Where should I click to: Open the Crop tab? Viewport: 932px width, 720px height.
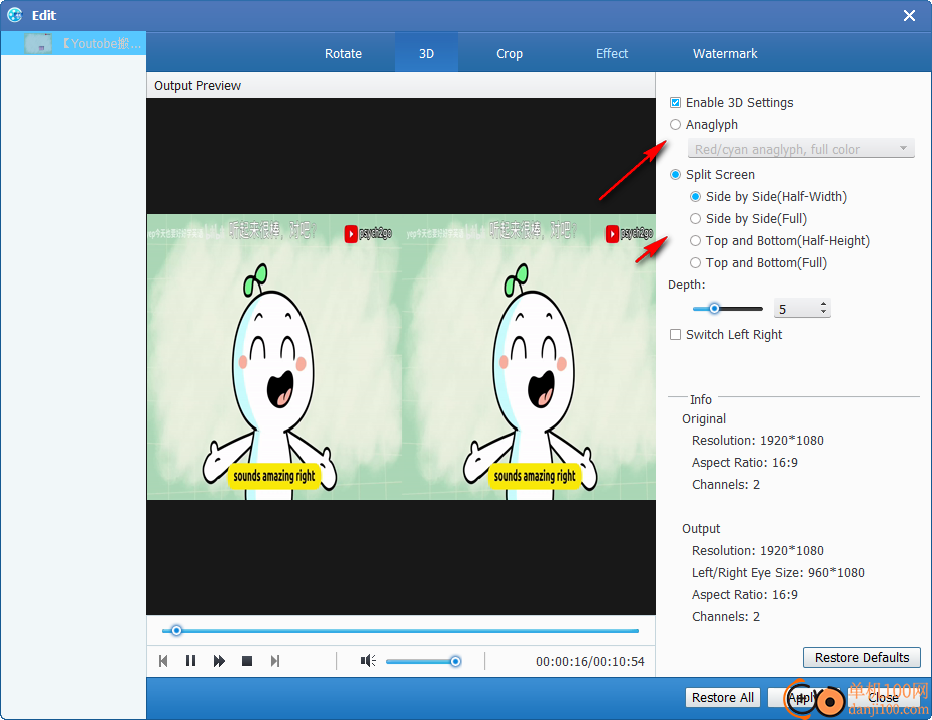[509, 54]
